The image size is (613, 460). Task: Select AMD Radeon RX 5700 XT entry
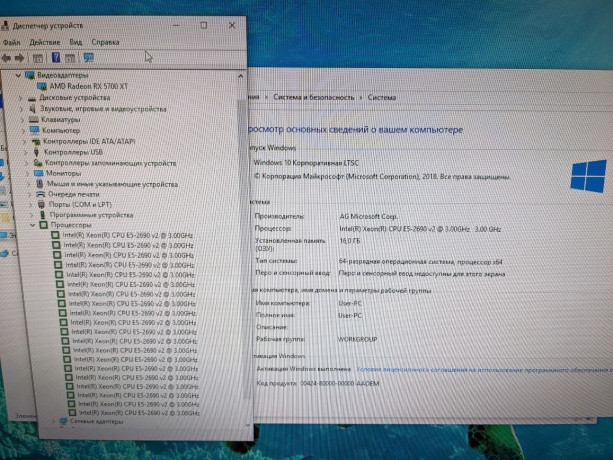pos(88,86)
